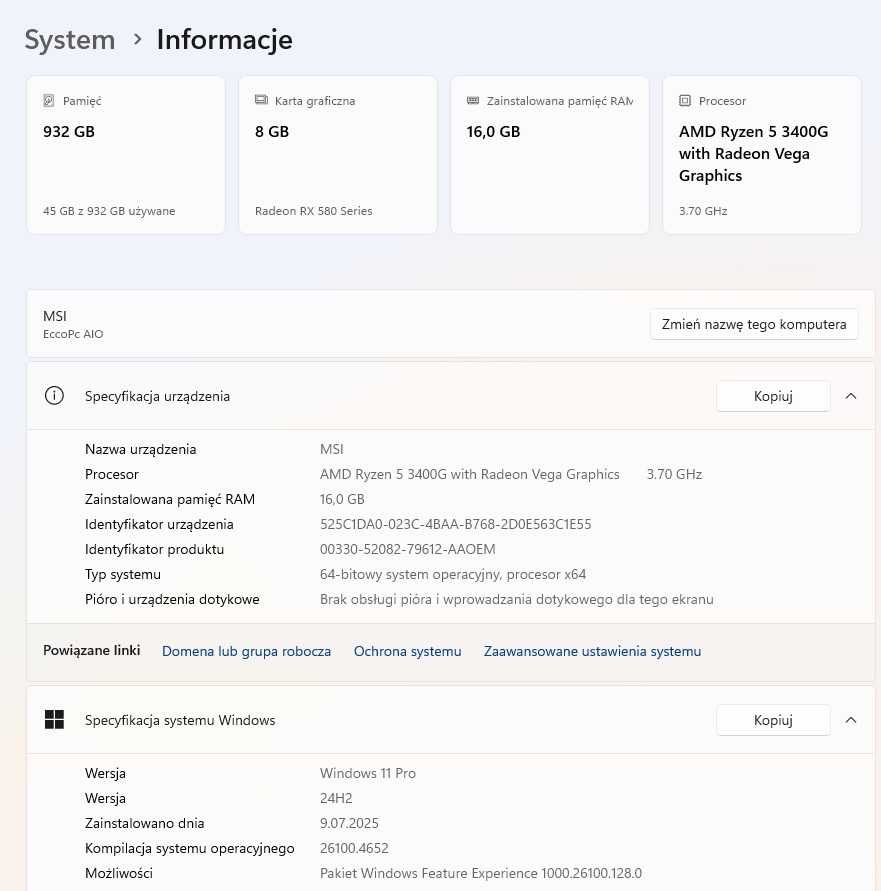
Task: Open the Zainstalowana pamięć RAM card
Action: (550, 155)
